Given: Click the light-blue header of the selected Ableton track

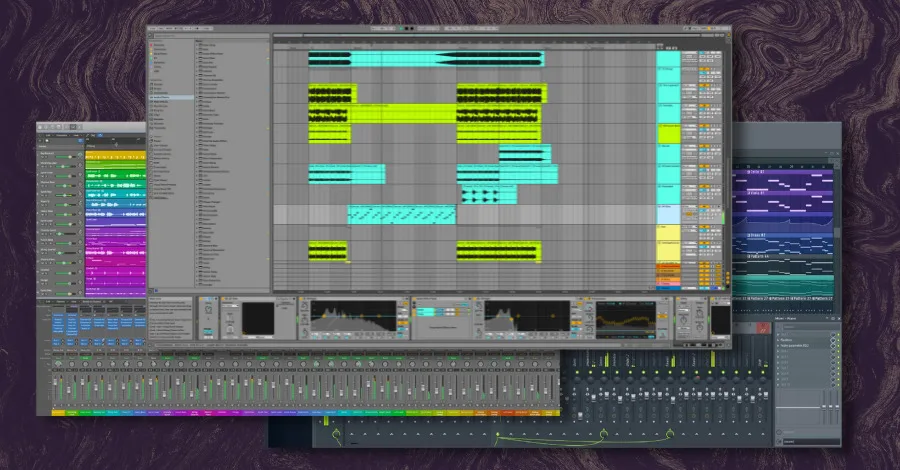Looking at the screenshot, I should (668, 215).
